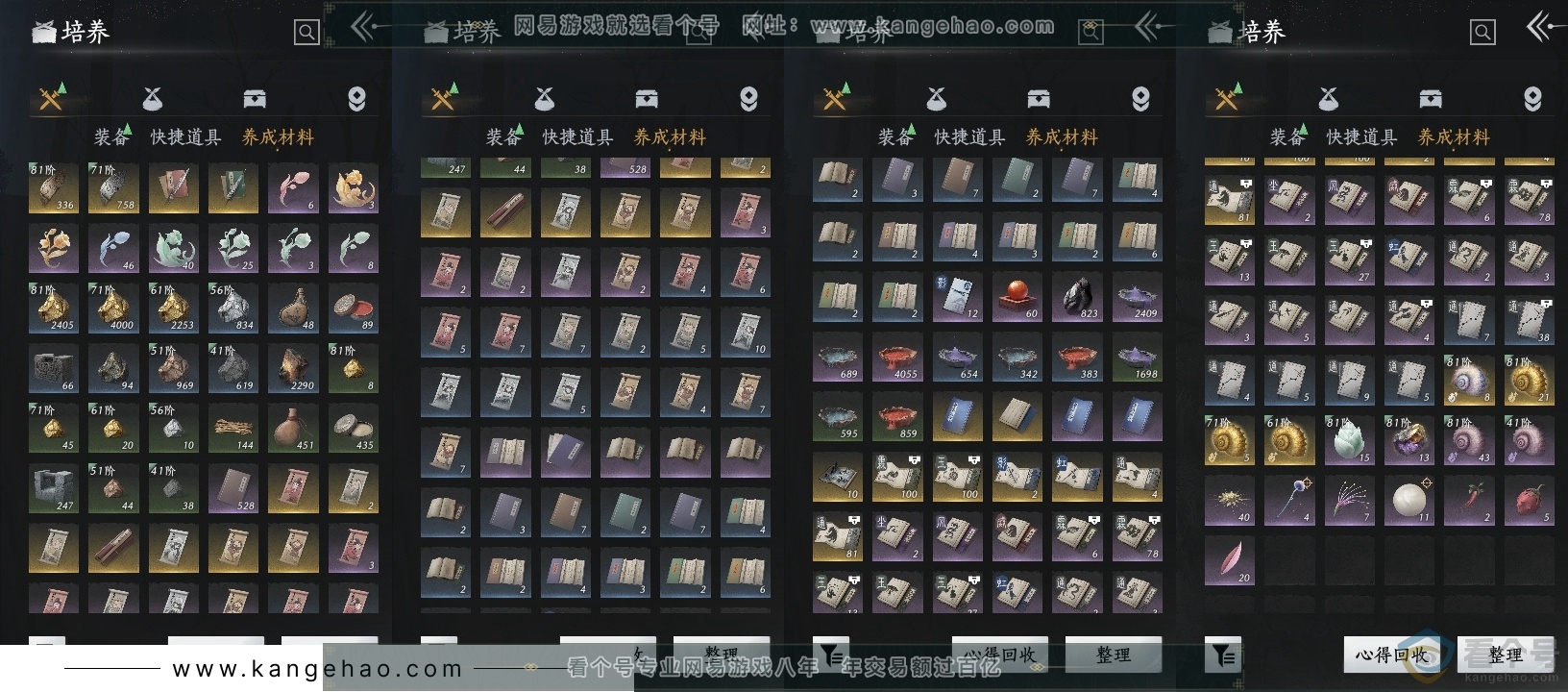Select the brown ore with count 2290
Image resolution: width=1568 pixels, height=692 pixels.
click(x=293, y=368)
